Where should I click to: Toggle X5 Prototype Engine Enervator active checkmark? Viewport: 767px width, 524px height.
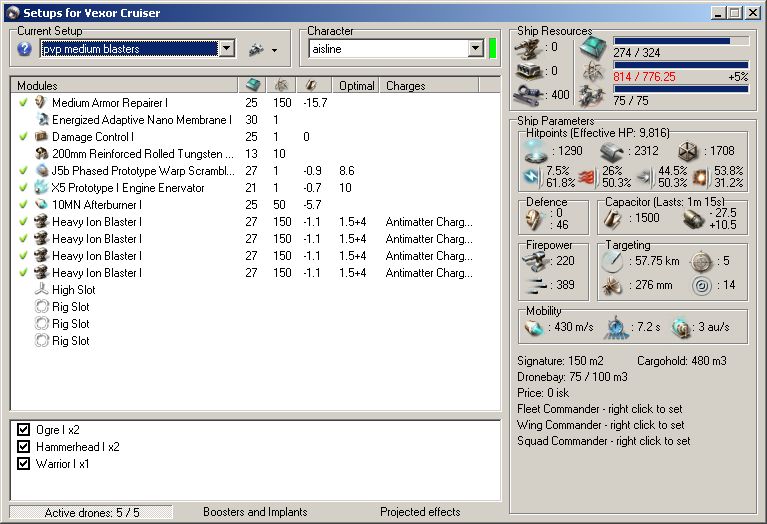(x=23, y=187)
